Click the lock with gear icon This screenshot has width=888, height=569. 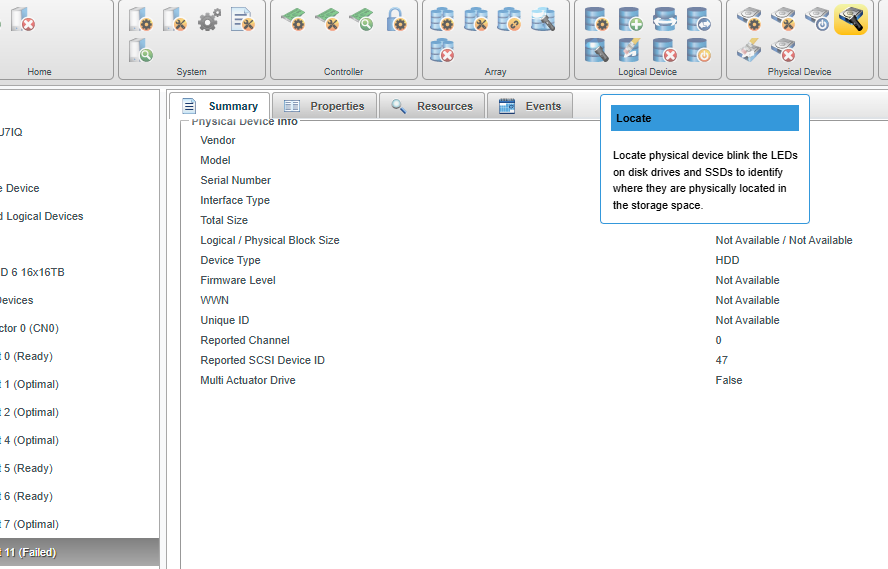click(396, 19)
